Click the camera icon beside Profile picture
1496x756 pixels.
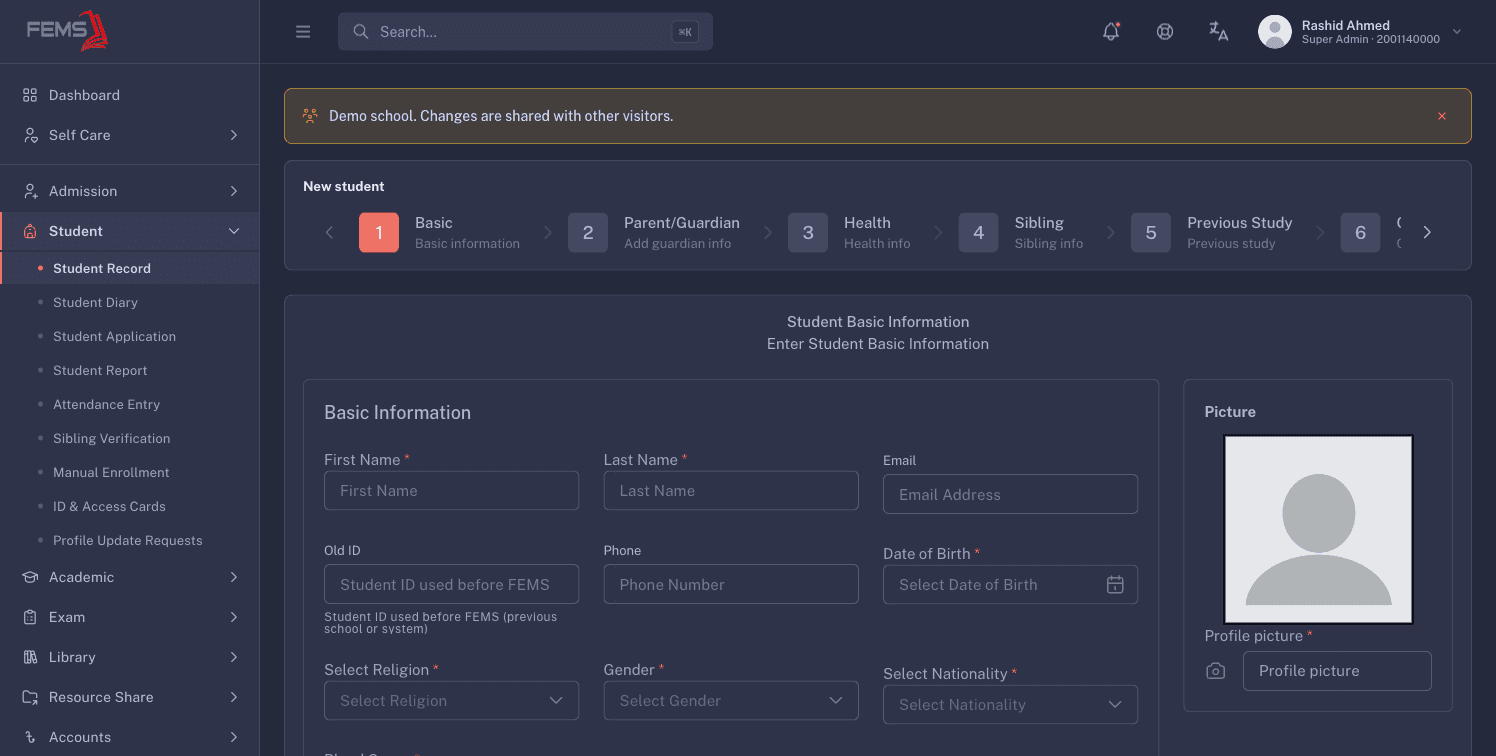pyautogui.click(x=1216, y=671)
